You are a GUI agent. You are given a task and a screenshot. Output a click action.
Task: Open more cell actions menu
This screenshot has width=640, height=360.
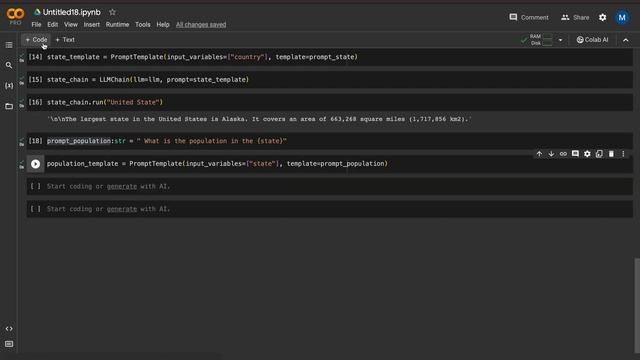click(x=623, y=154)
